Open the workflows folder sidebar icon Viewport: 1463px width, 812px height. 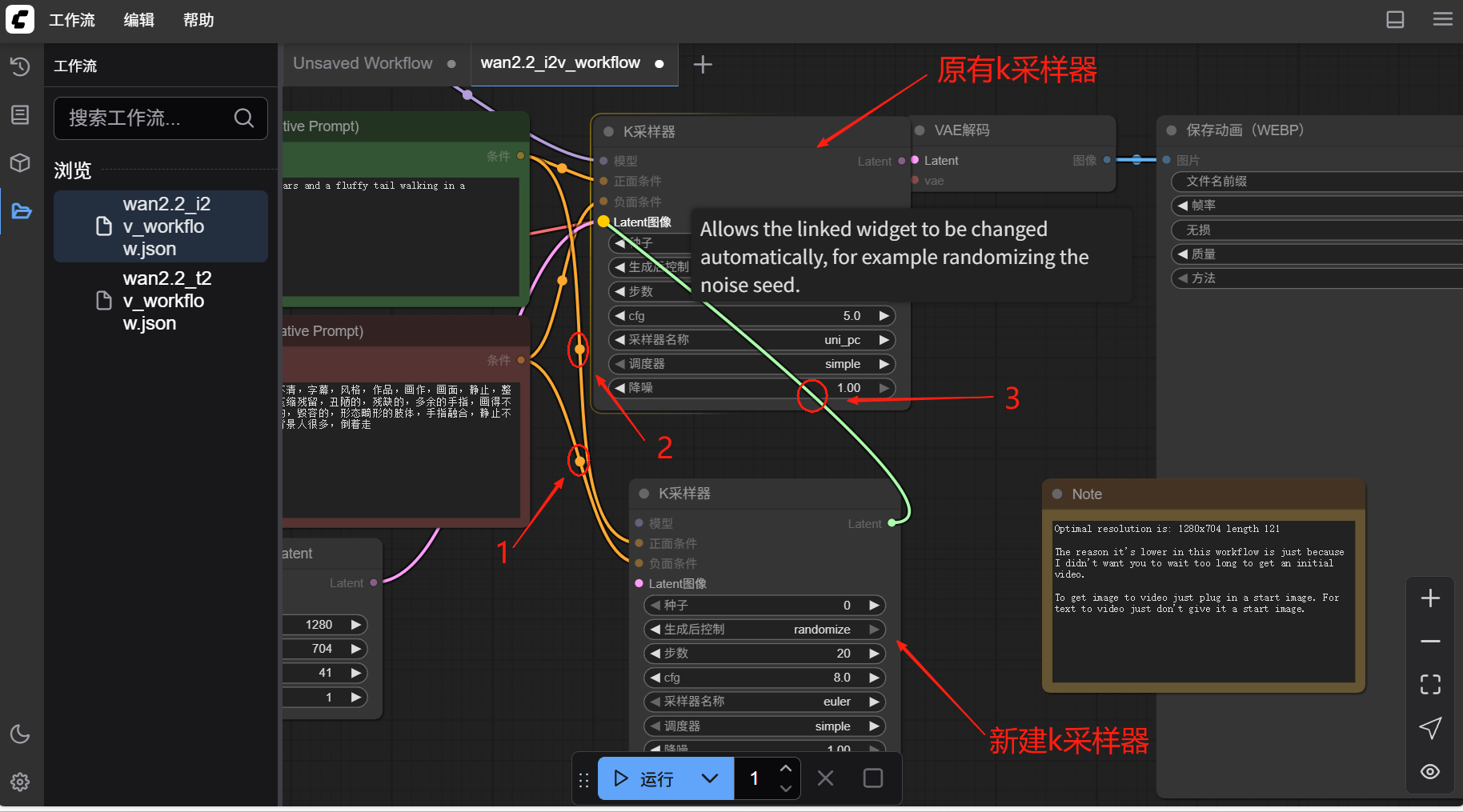21,211
